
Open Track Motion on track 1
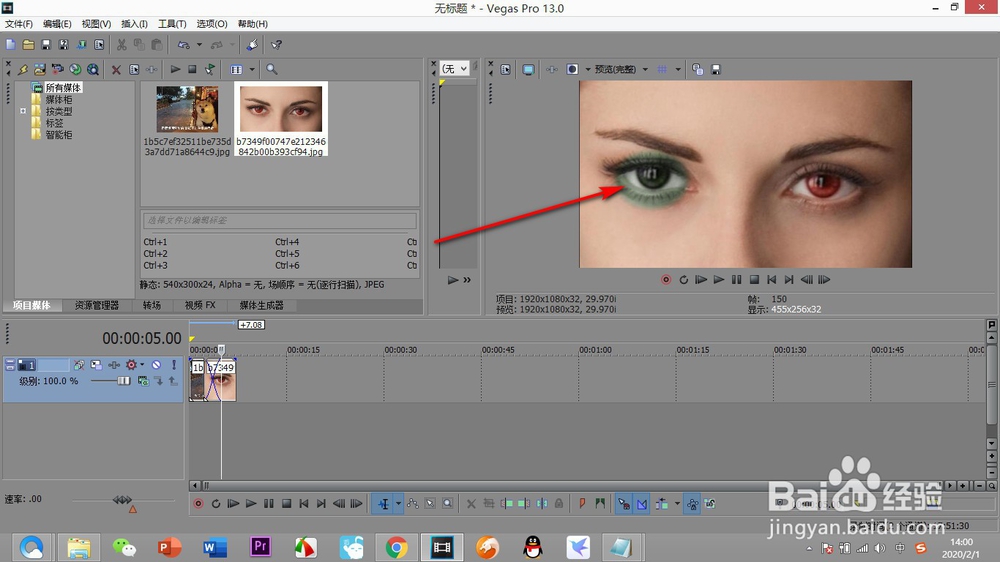(x=96, y=365)
